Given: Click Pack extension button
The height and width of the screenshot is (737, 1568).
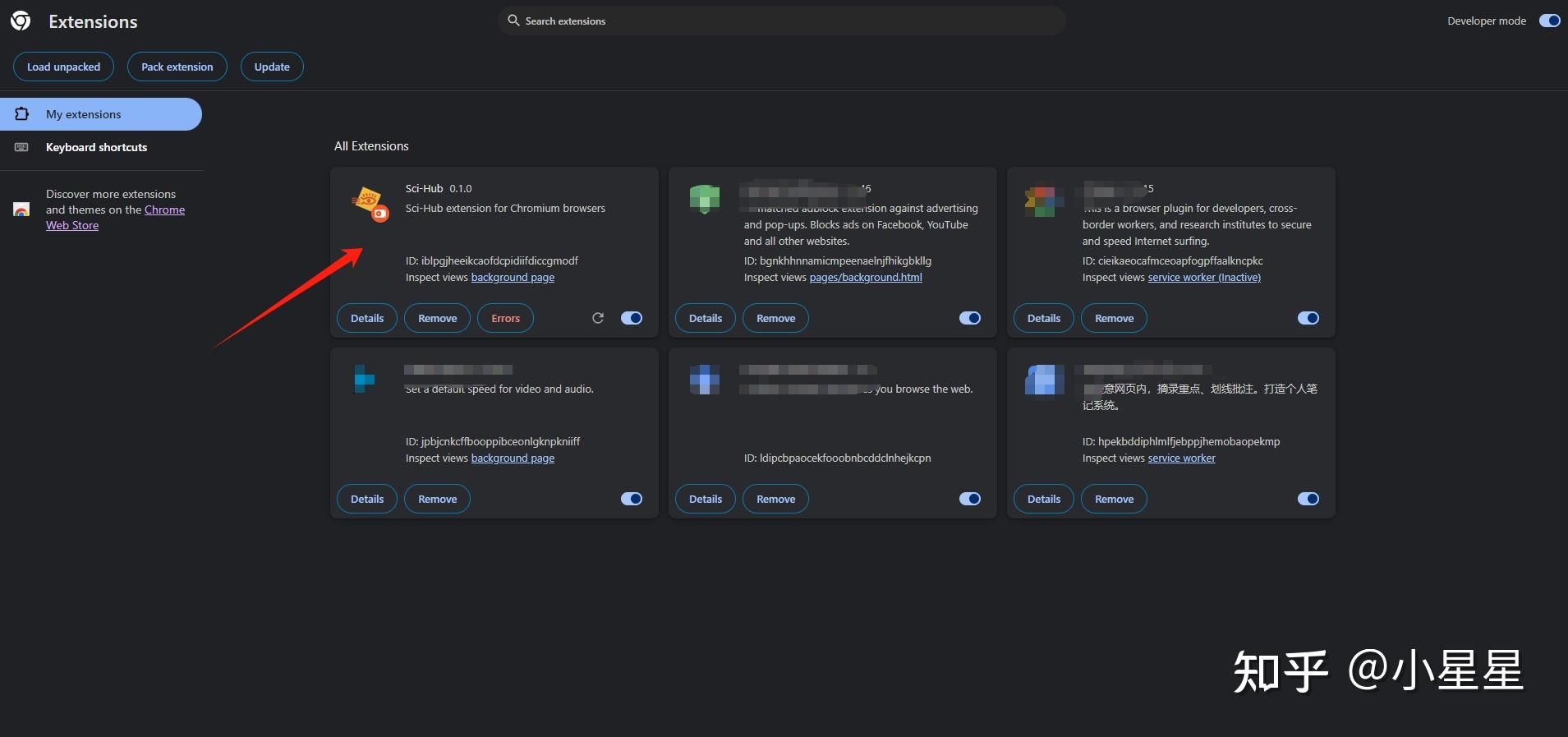Looking at the screenshot, I should [x=177, y=67].
